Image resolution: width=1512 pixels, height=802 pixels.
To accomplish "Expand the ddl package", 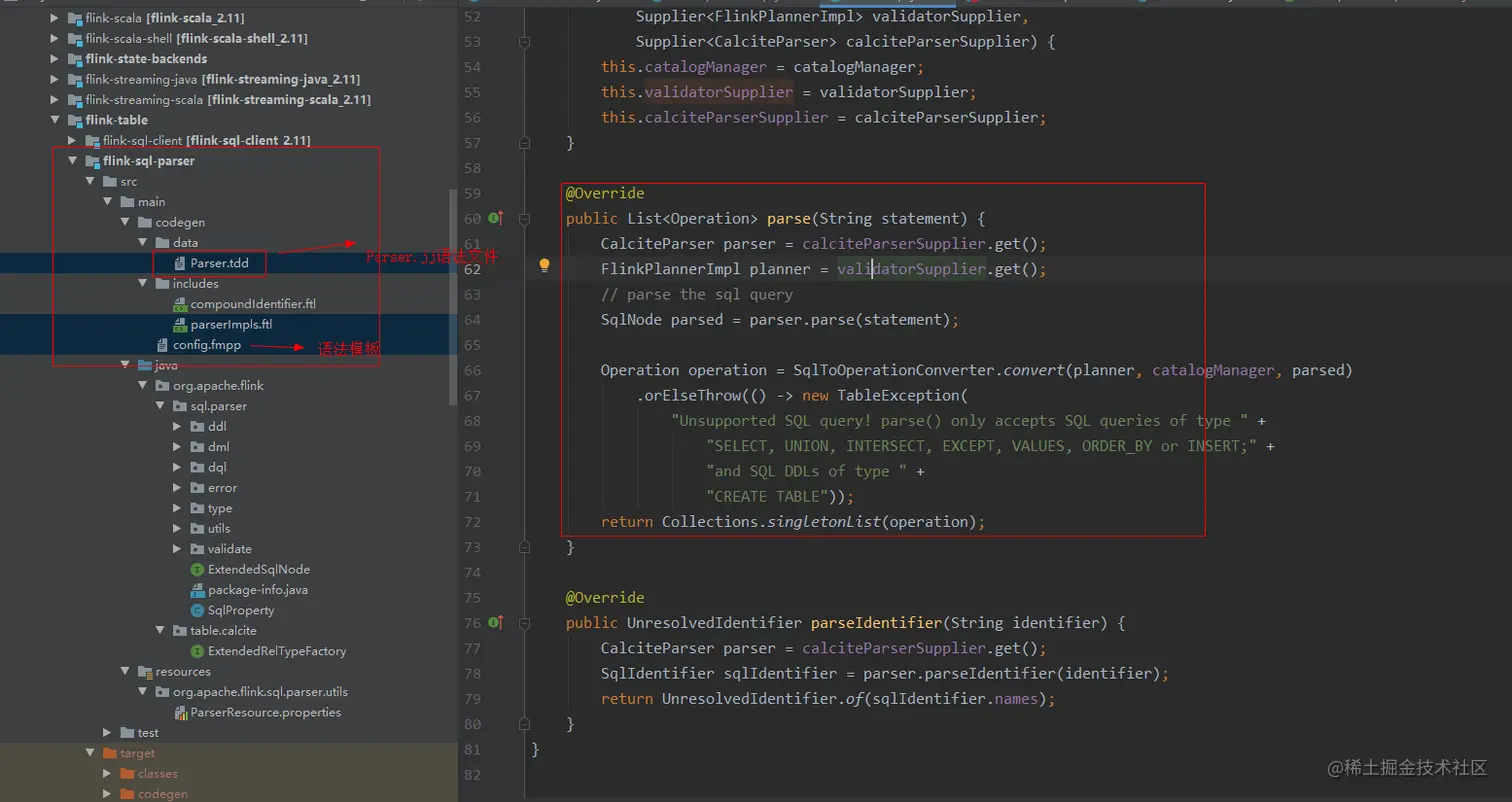I will (176, 426).
